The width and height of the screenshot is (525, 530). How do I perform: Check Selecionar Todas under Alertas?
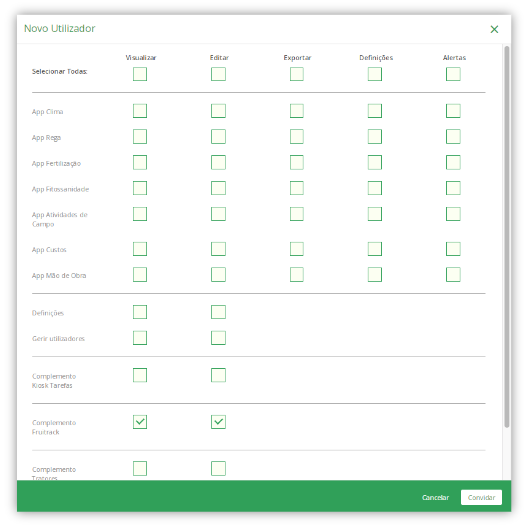click(x=453, y=74)
